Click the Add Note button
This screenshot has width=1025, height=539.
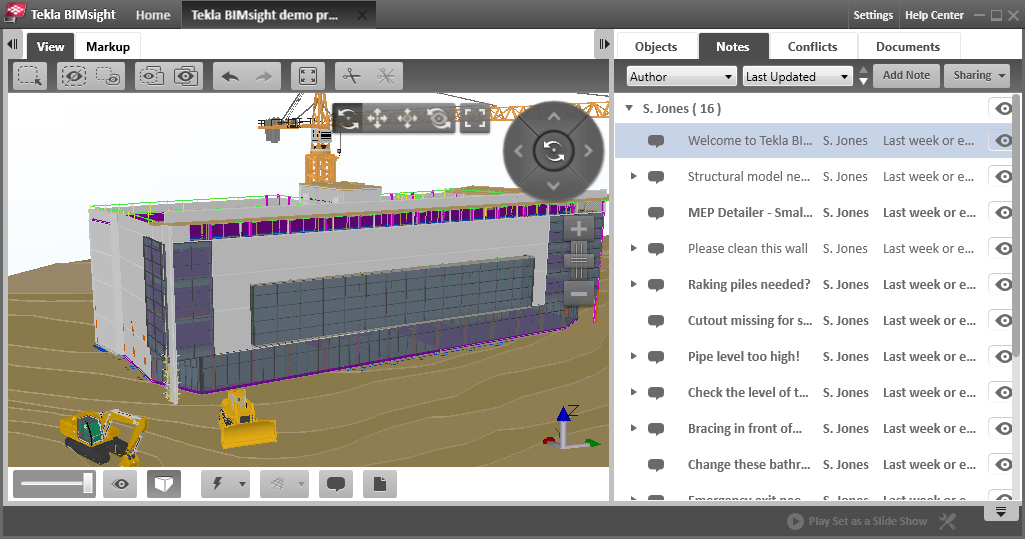click(x=906, y=75)
